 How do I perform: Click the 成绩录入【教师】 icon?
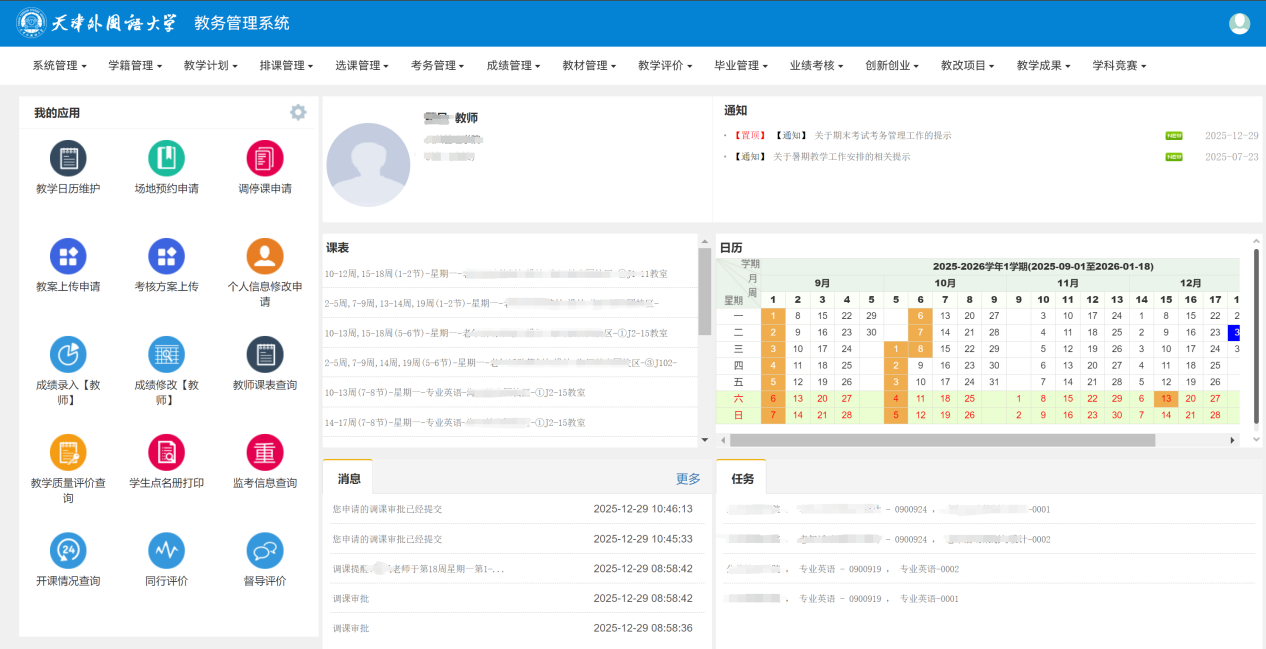pyautogui.click(x=68, y=355)
